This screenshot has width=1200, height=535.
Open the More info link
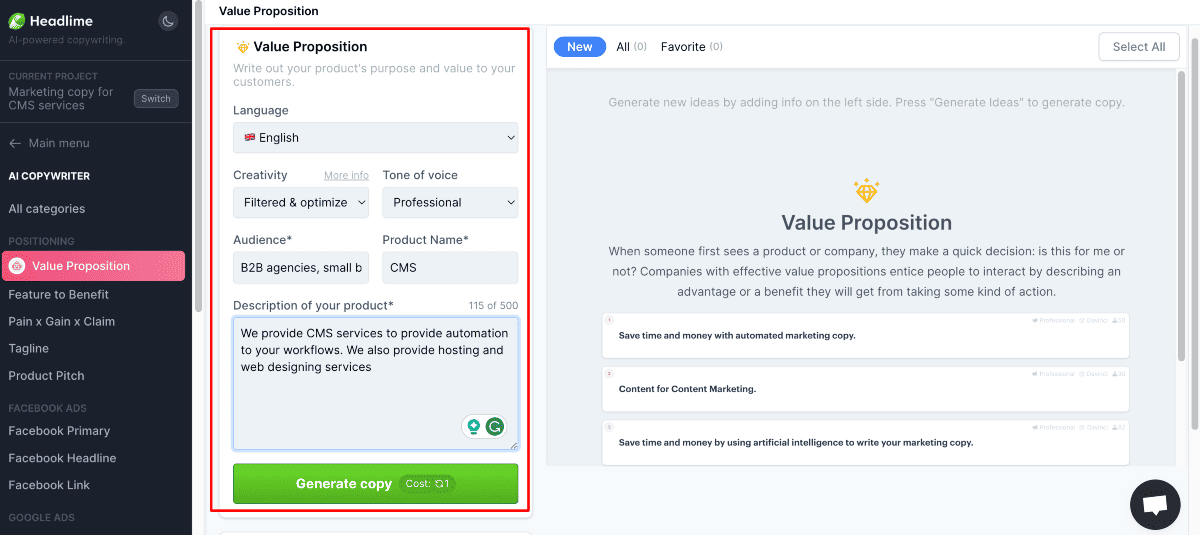[346, 176]
